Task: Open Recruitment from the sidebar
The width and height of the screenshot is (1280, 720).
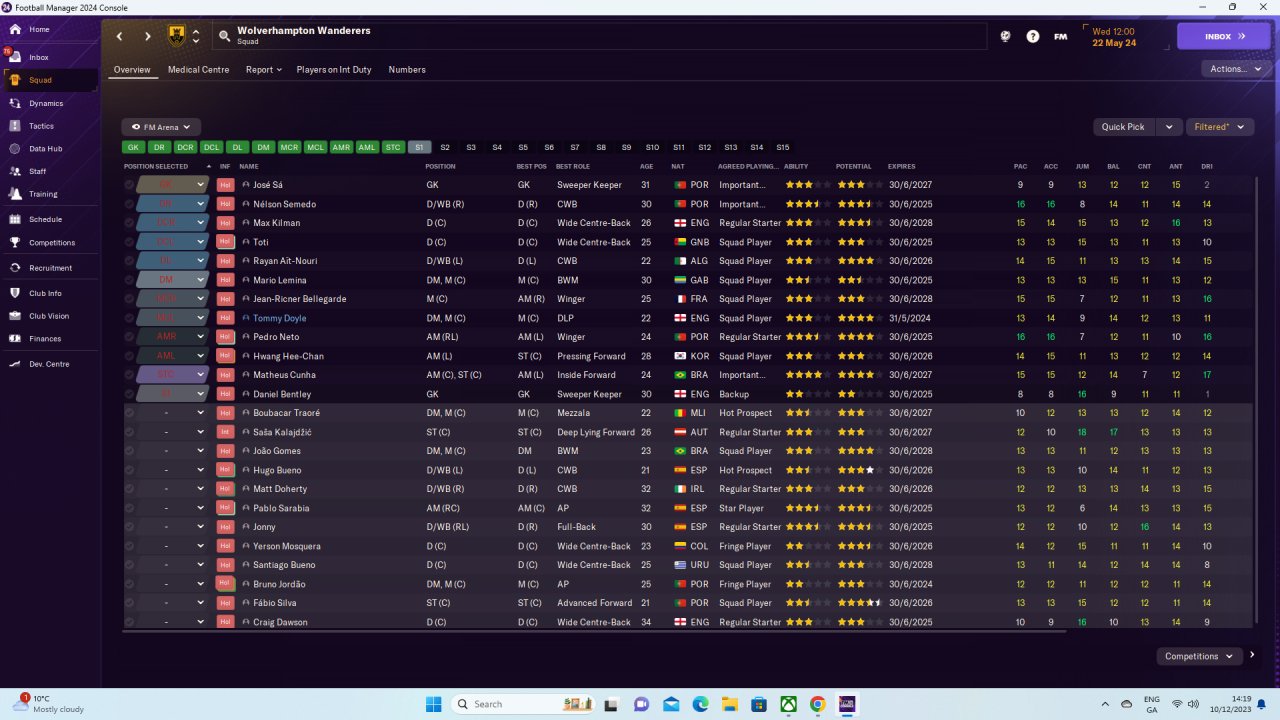Action: coord(50,268)
